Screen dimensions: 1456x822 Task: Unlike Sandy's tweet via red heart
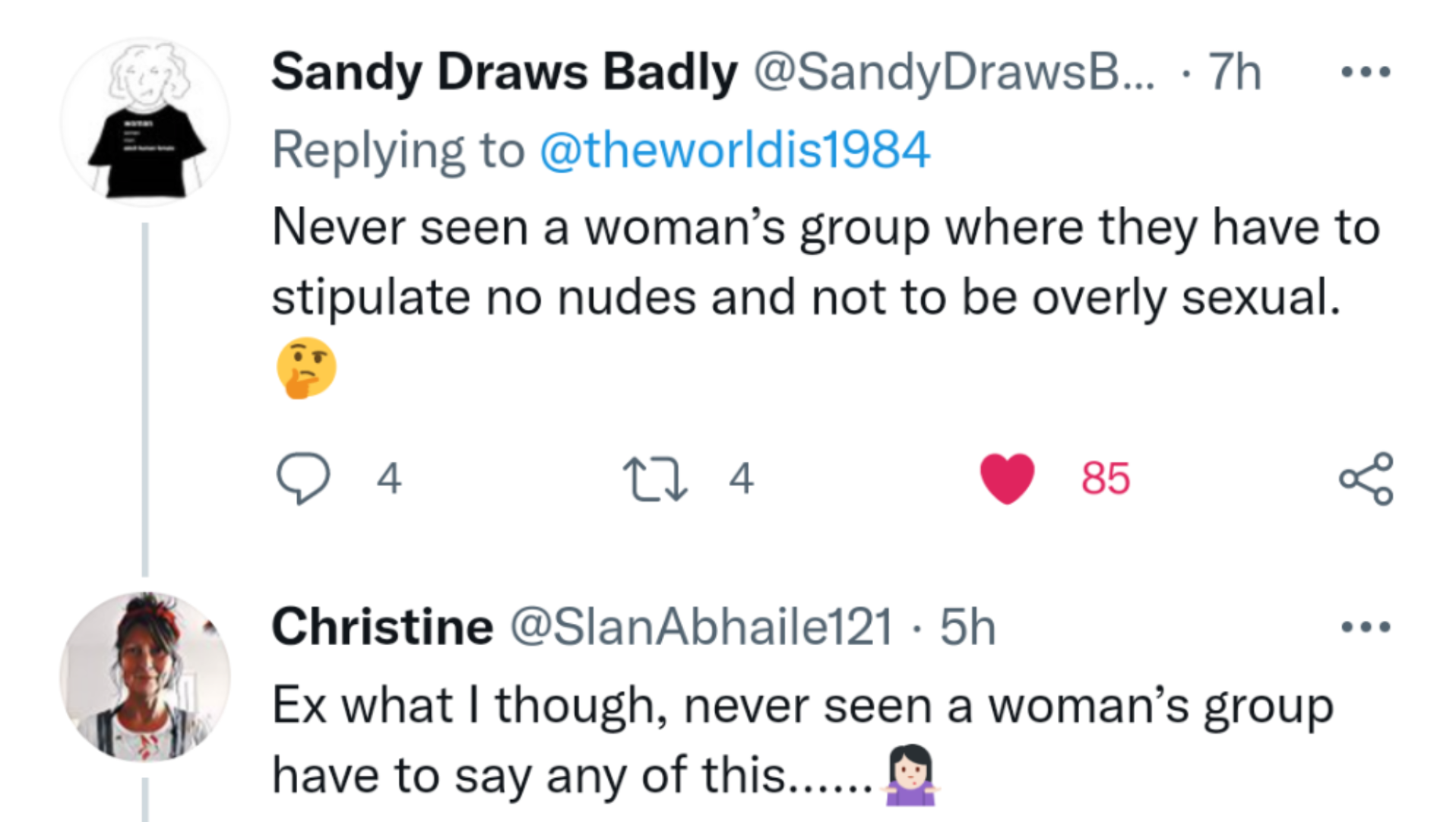coord(1007,479)
